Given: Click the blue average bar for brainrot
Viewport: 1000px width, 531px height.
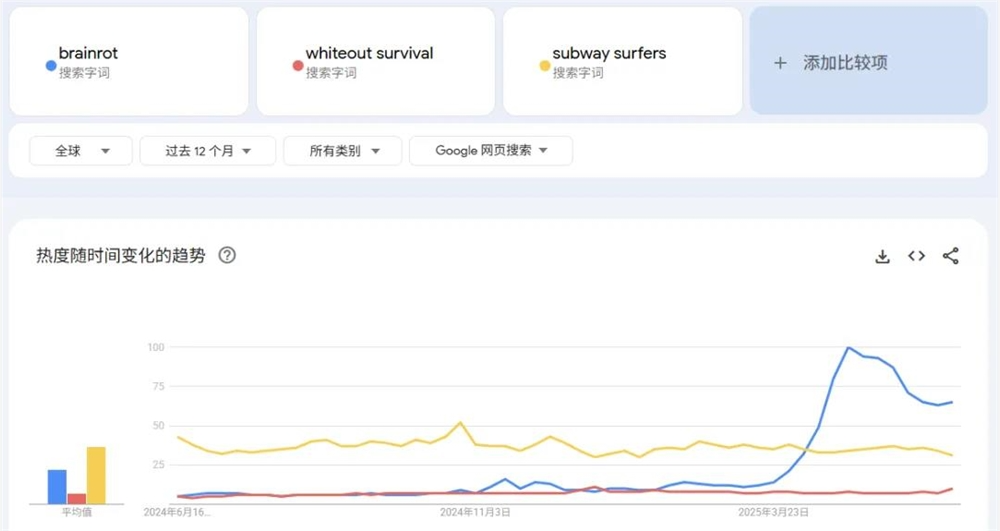Looking at the screenshot, I should click(x=57, y=486).
